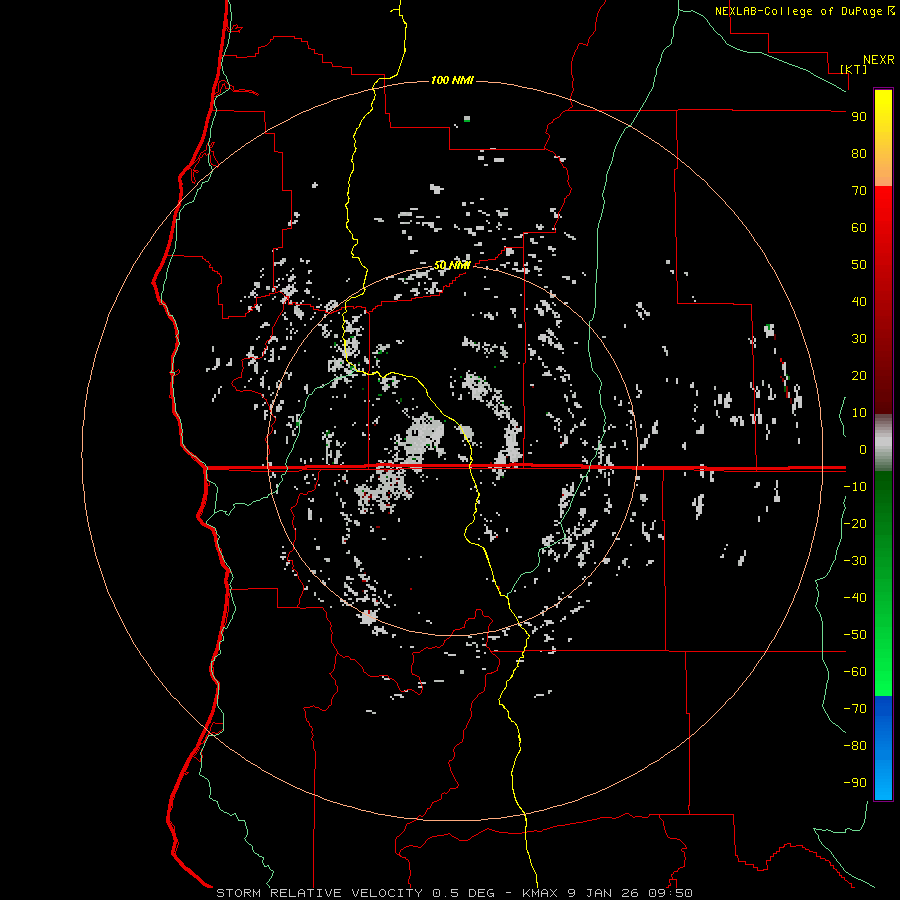Click the -70 value on velocity scale
This screenshot has width=900, height=900.
(855, 709)
